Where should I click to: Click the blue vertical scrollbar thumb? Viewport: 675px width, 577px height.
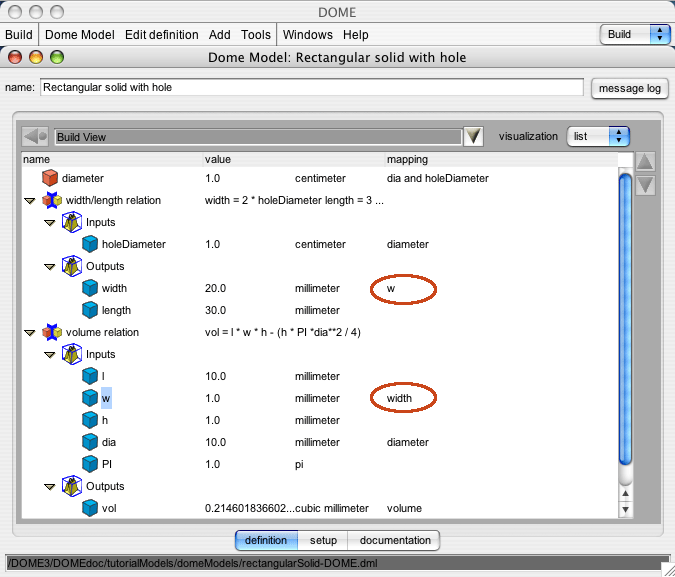(x=625, y=319)
